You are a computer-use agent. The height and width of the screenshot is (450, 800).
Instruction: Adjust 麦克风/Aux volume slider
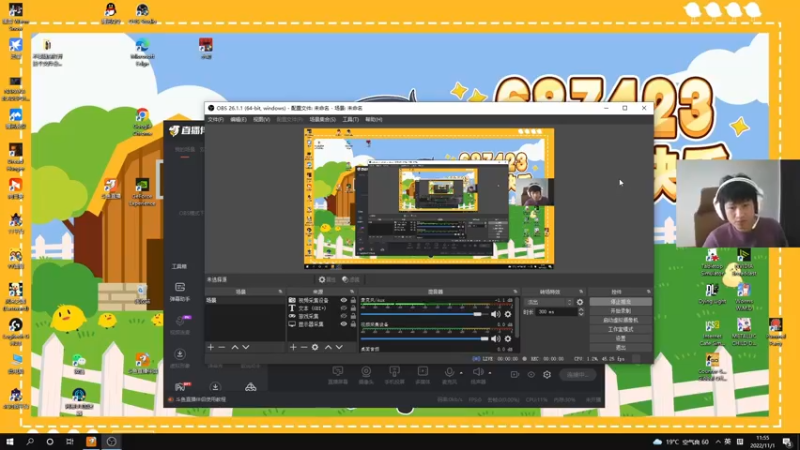click(x=424, y=314)
